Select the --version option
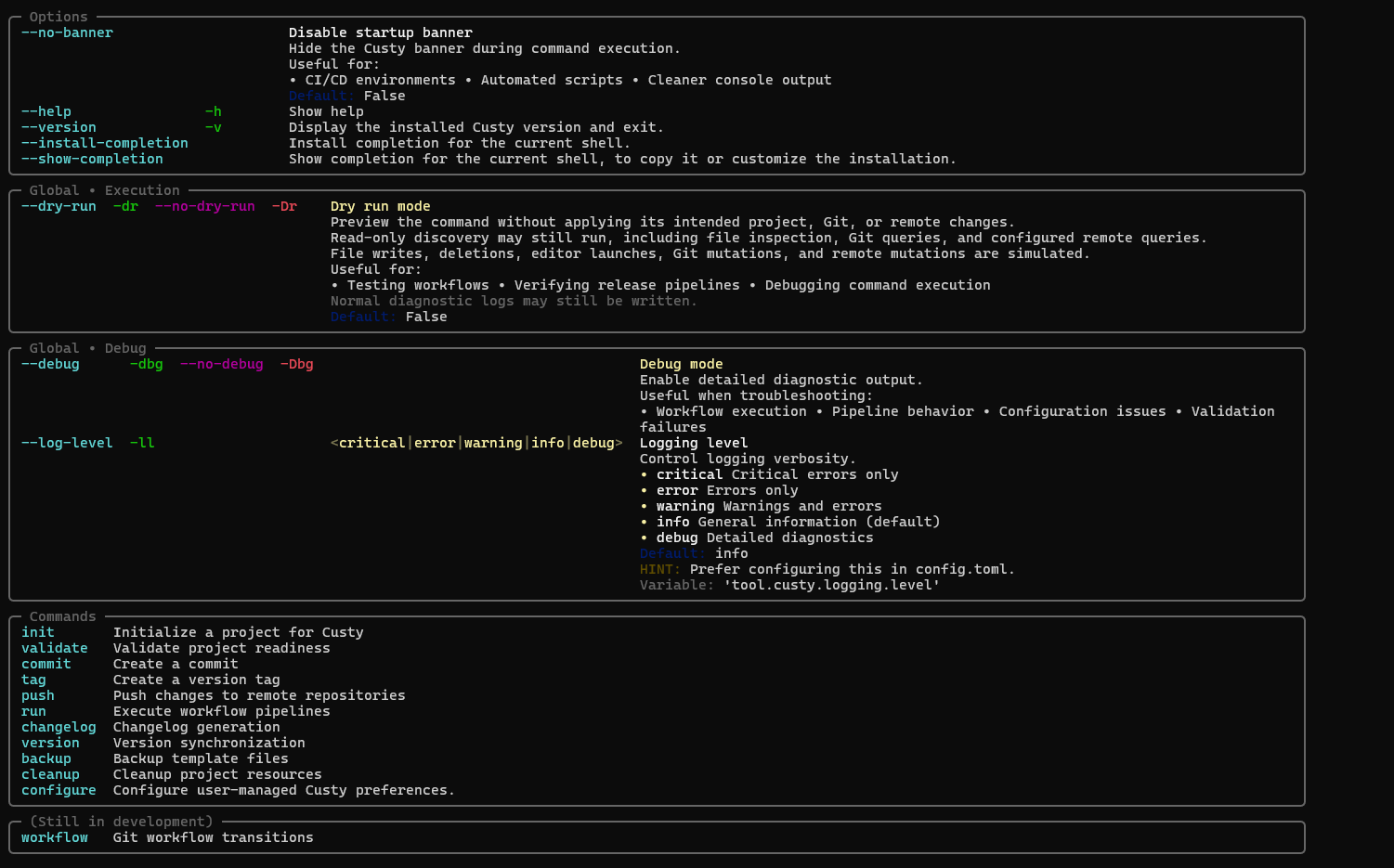The image size is (1394, 868). click(59, 127)
